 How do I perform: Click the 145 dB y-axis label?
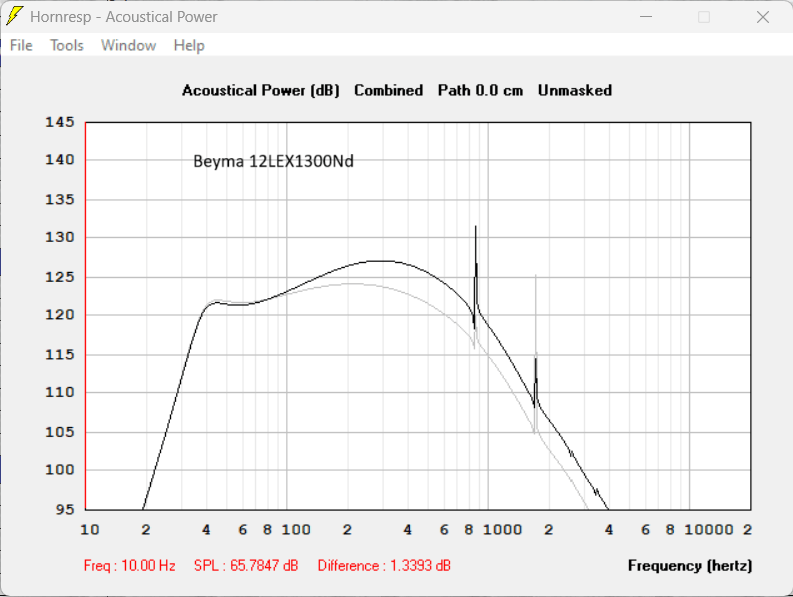60,122
